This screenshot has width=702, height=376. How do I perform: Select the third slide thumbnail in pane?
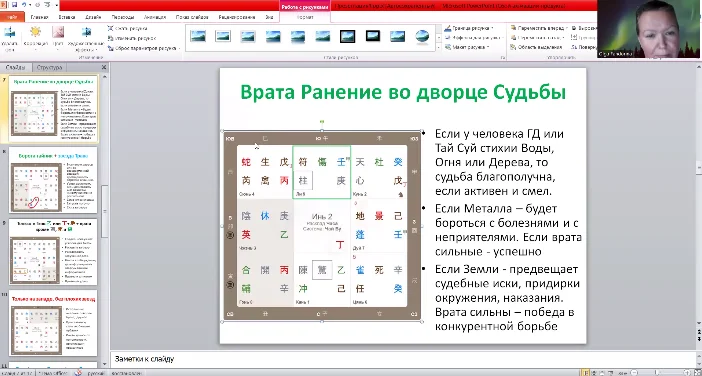[54, 252]
